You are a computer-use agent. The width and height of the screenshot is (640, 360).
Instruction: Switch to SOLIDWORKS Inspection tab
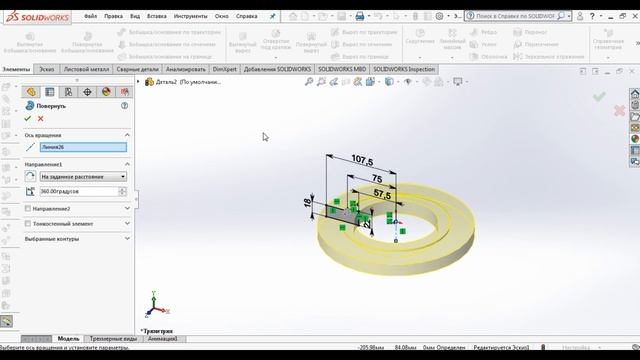pos(404,69)
